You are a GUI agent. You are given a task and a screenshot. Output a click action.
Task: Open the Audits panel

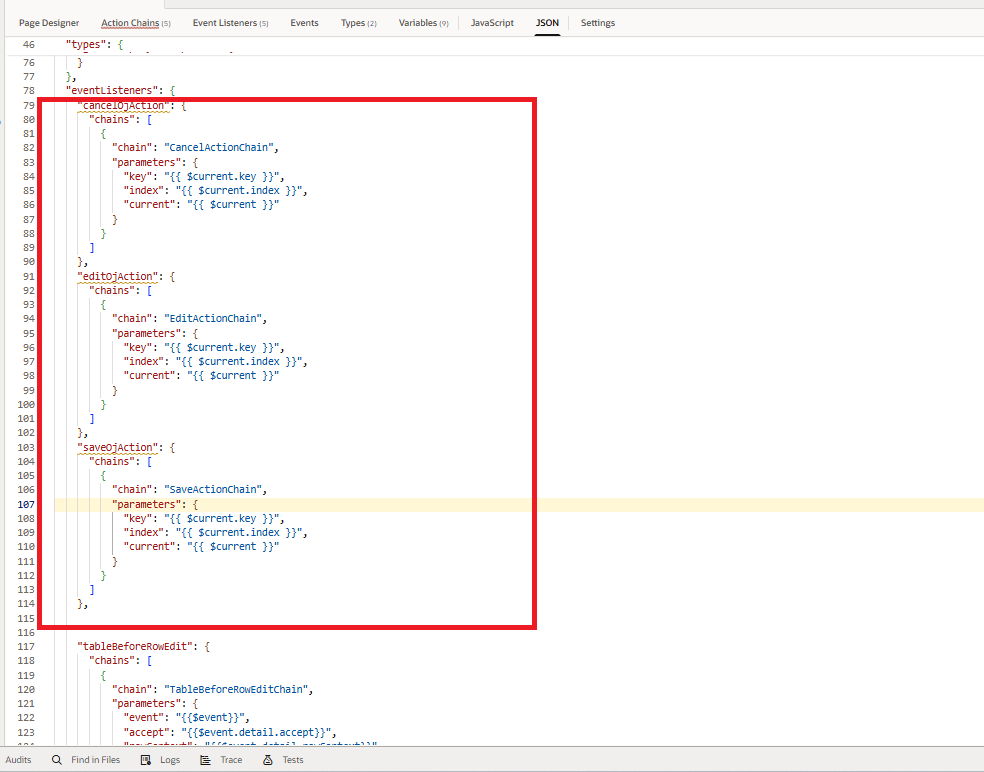(18, 760)
